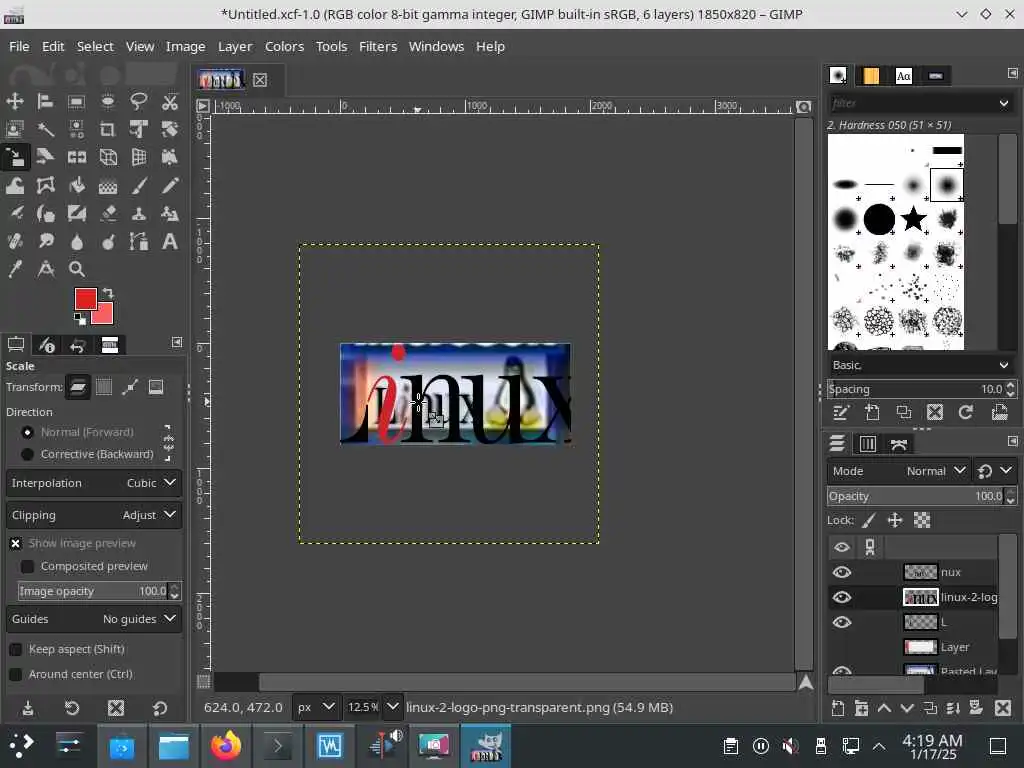Reset colors to default black and white
Viewport: 1024px width, 768px height.
coord(80,319)
